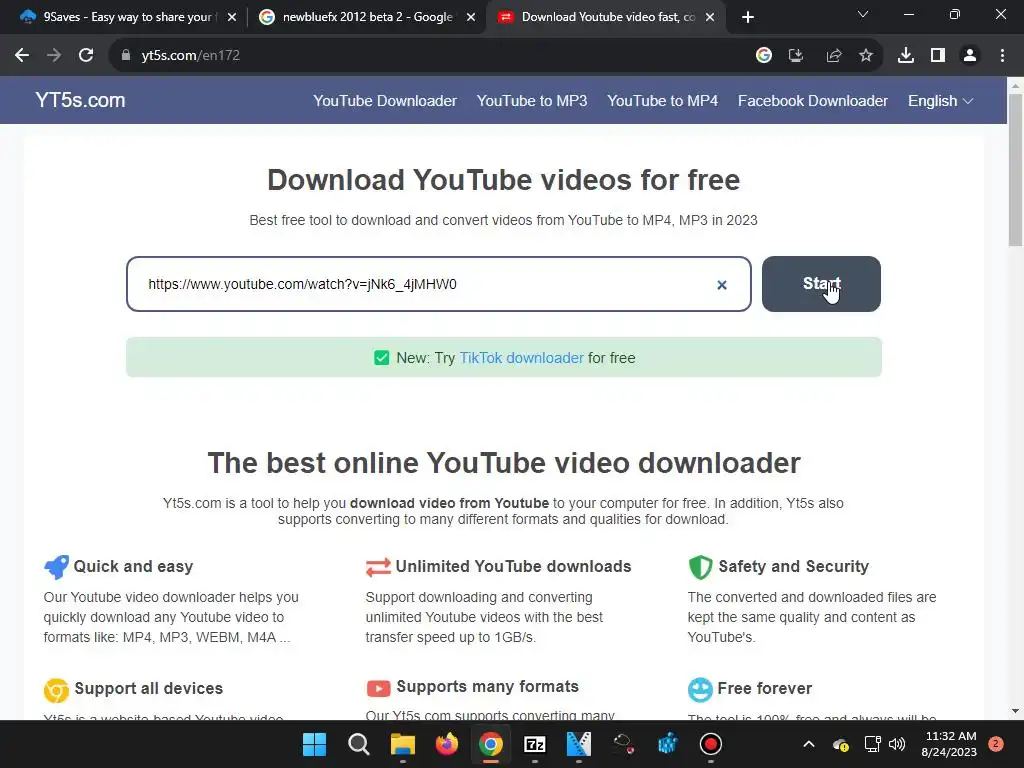Image resolution: width=1024 pixels, height=768 pixels.
Task: Click the Start button
Action: 821,284
